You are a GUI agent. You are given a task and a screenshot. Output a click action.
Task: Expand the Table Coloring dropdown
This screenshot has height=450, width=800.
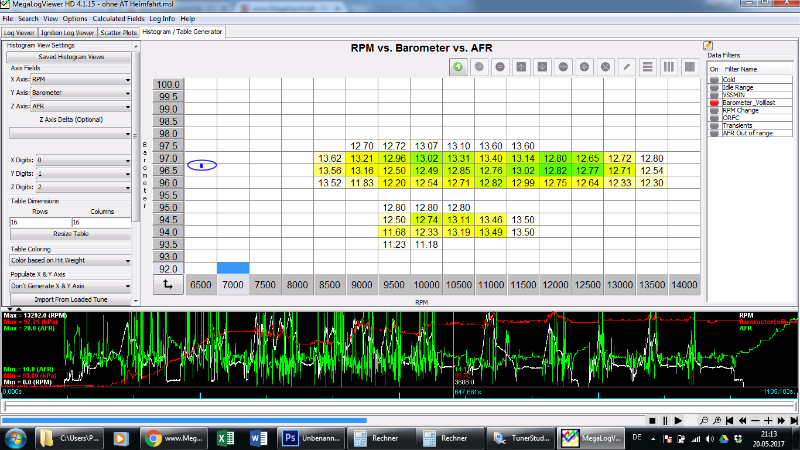point(70,260)
